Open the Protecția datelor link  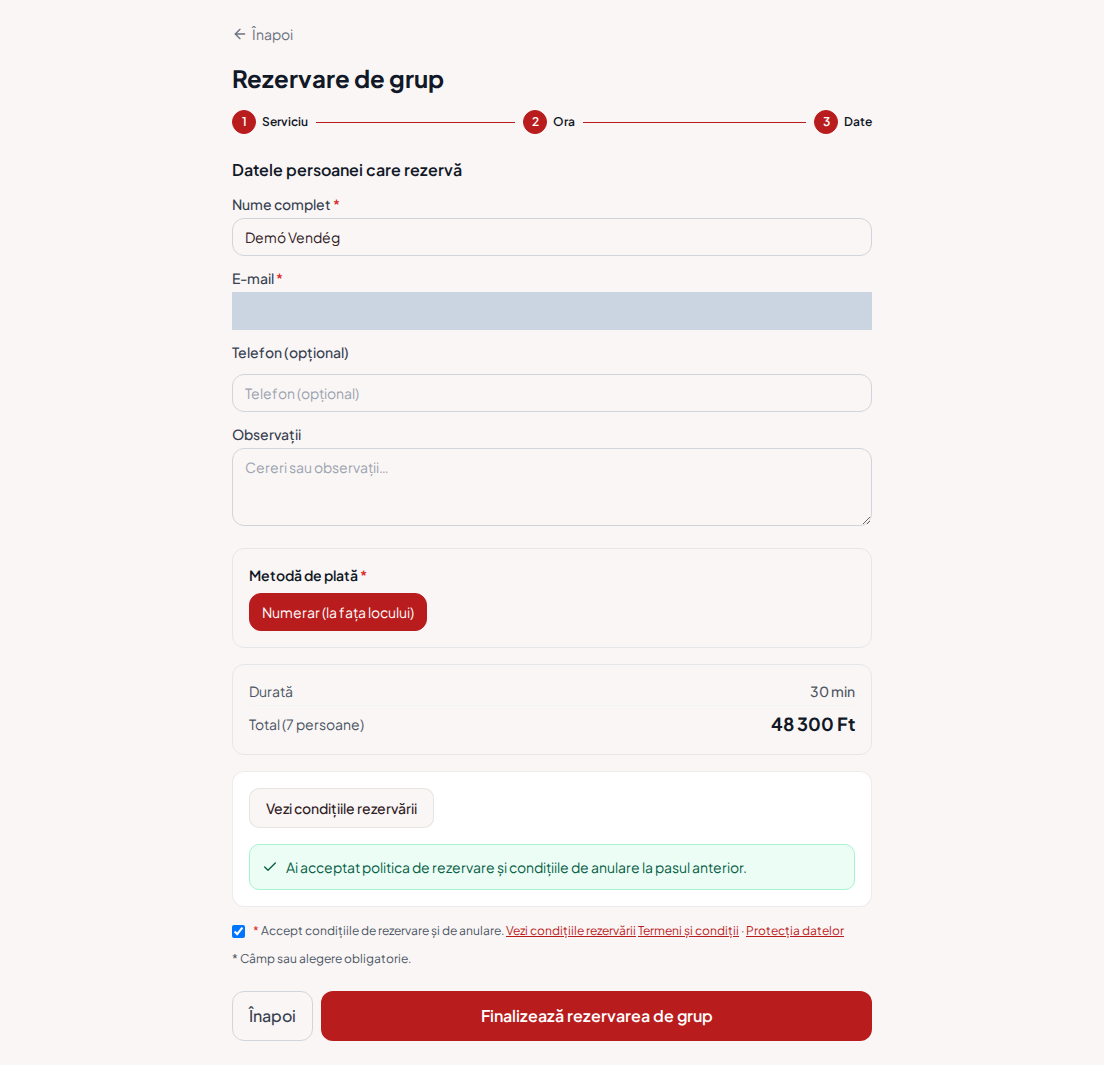(x=795, y=931)
